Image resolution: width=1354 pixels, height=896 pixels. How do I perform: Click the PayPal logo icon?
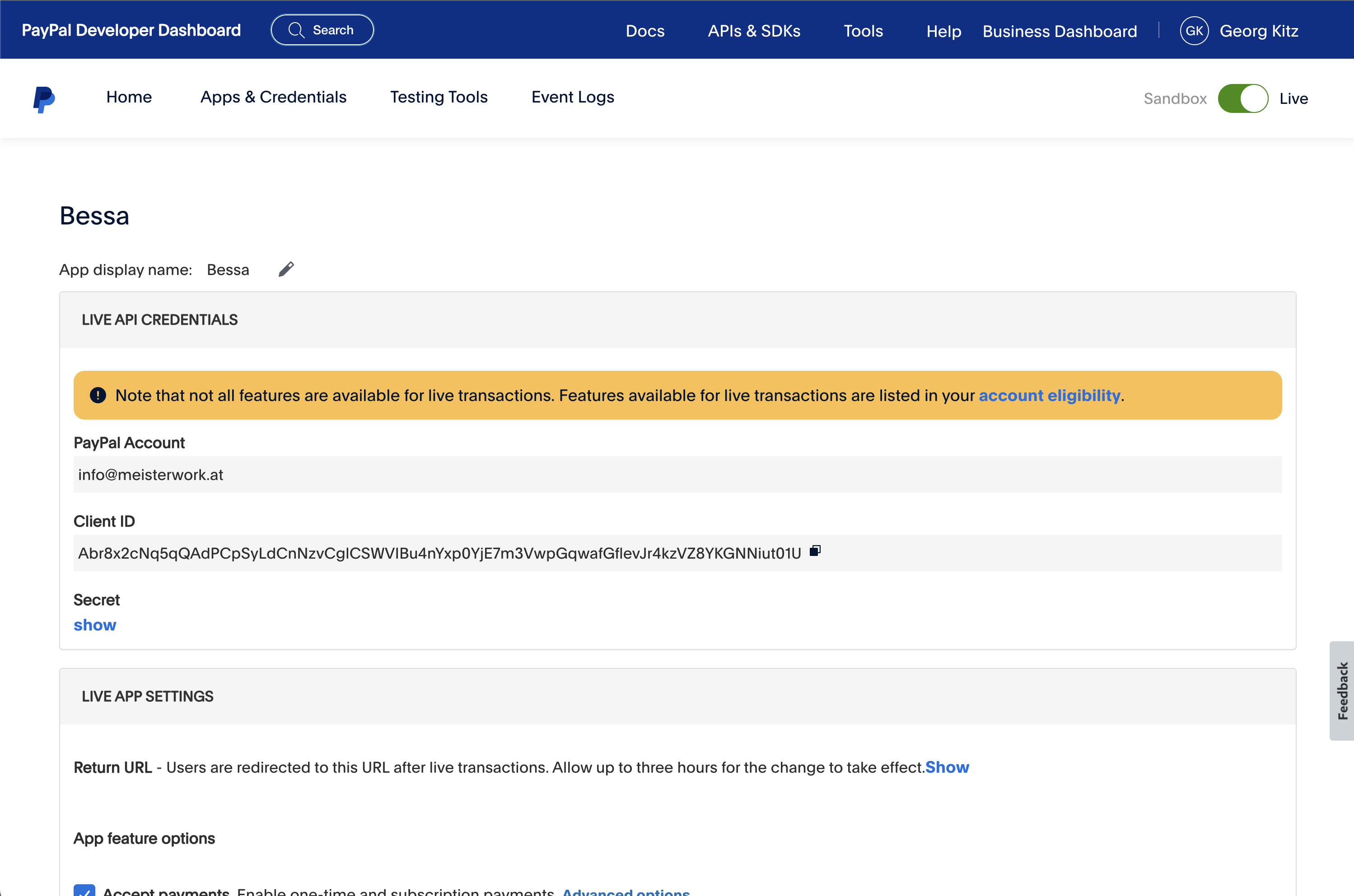[44, 99]
